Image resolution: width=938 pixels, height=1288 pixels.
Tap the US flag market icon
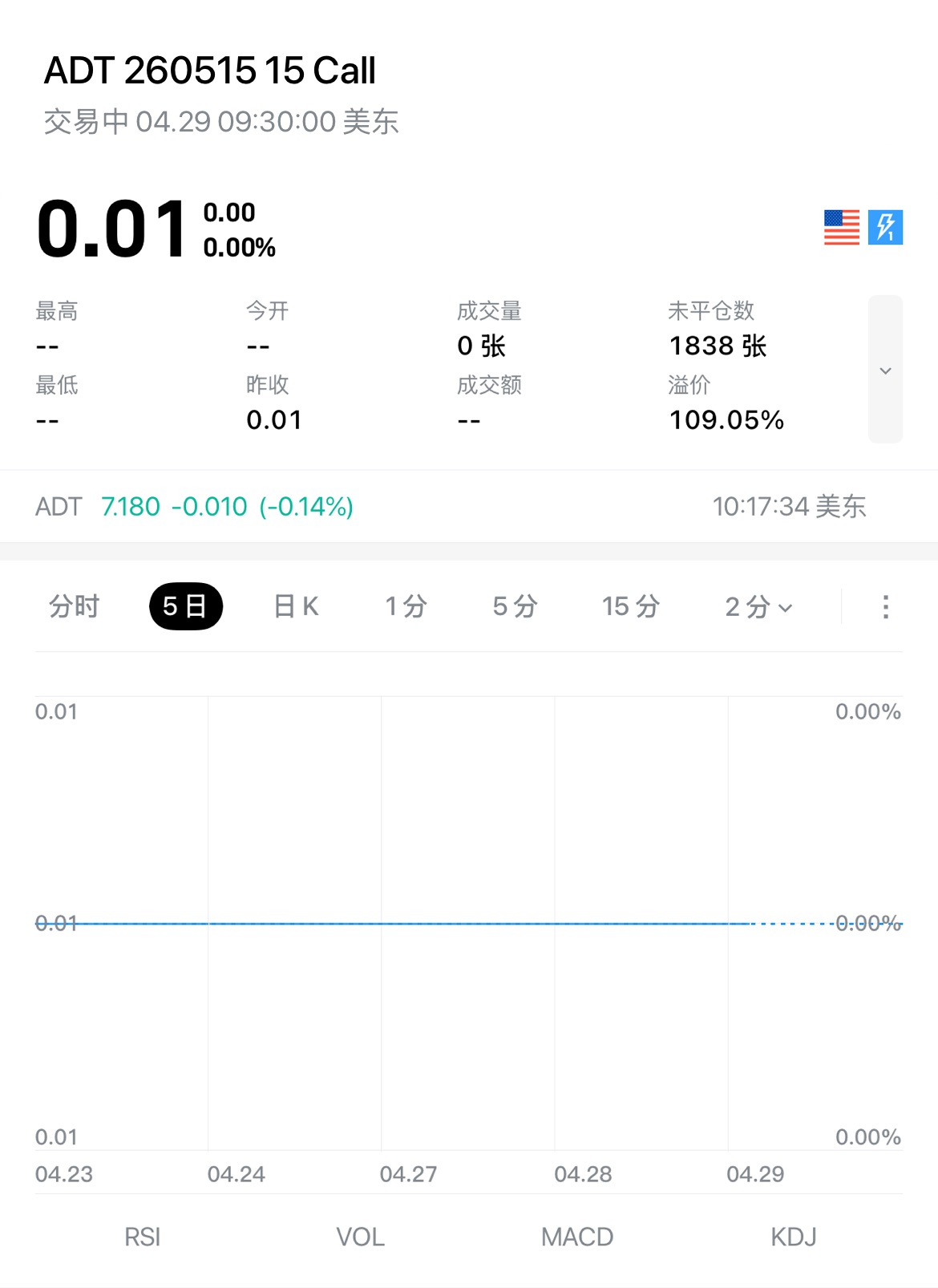coord(841,228)
